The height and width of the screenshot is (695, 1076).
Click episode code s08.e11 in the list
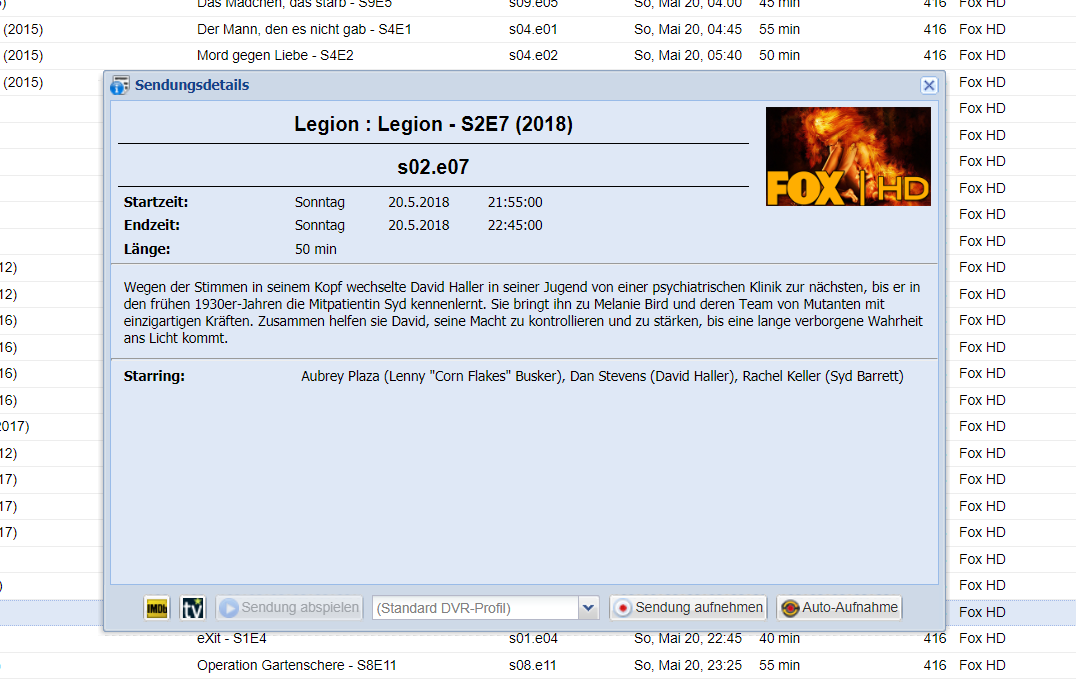pos(533,665)
